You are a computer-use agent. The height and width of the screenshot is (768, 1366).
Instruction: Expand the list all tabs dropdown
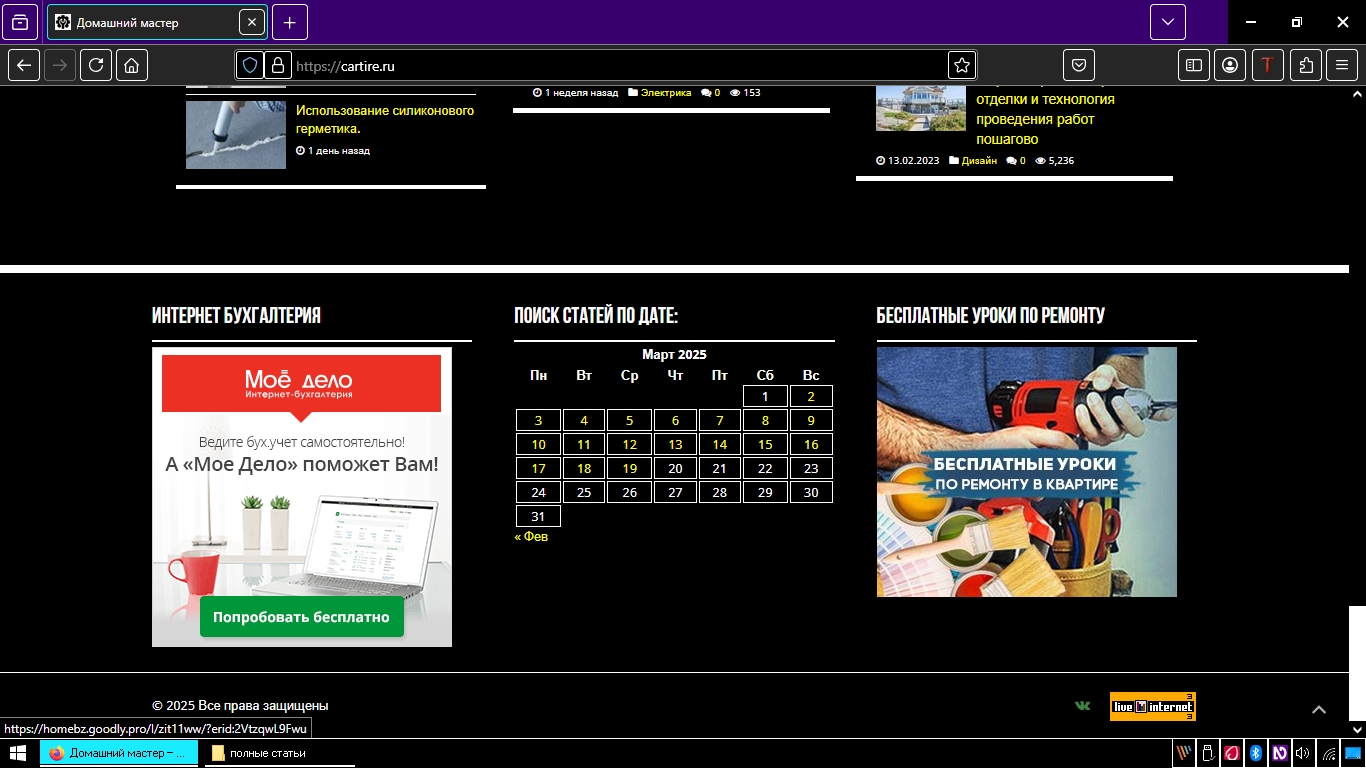tap(1167, 22)
